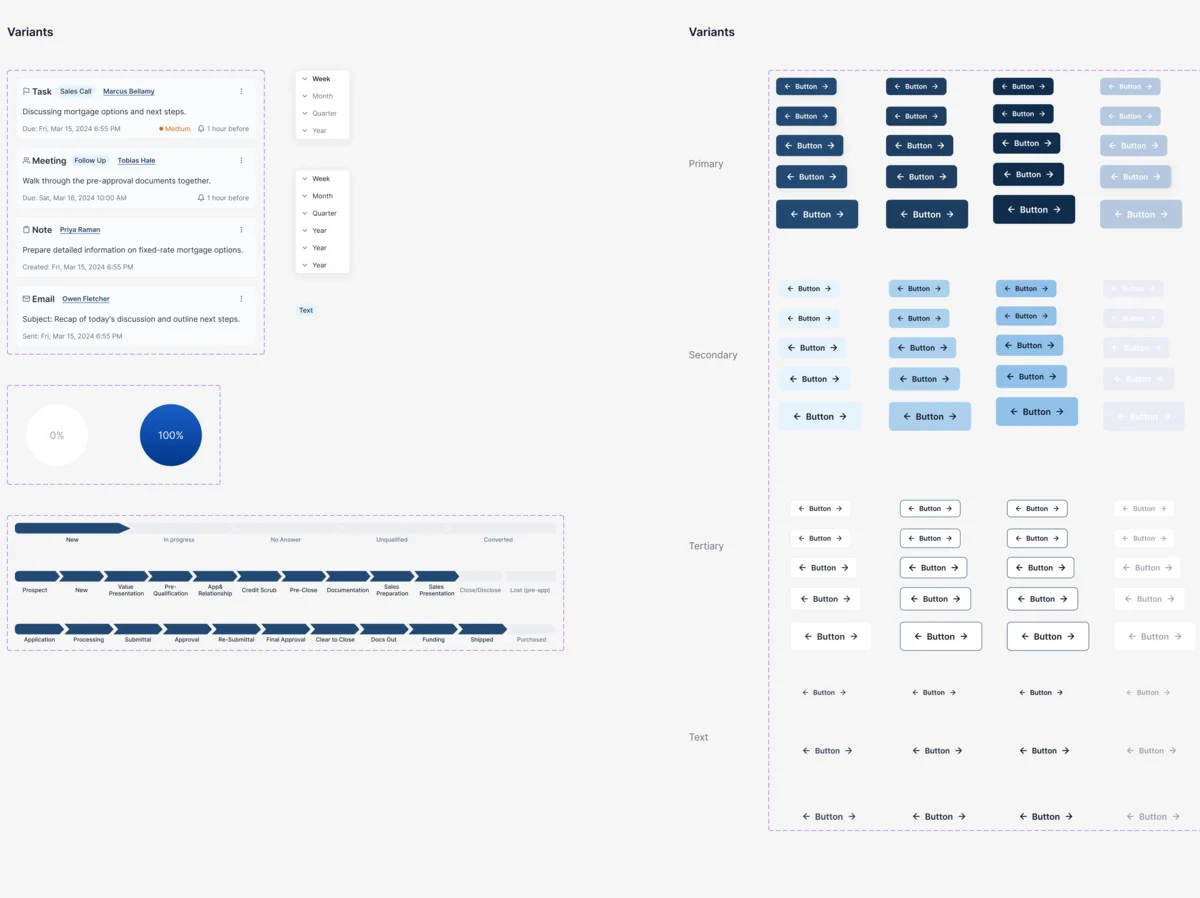Select the Application stage chevron
1200x898 pixels.
[x=40, y=629]
